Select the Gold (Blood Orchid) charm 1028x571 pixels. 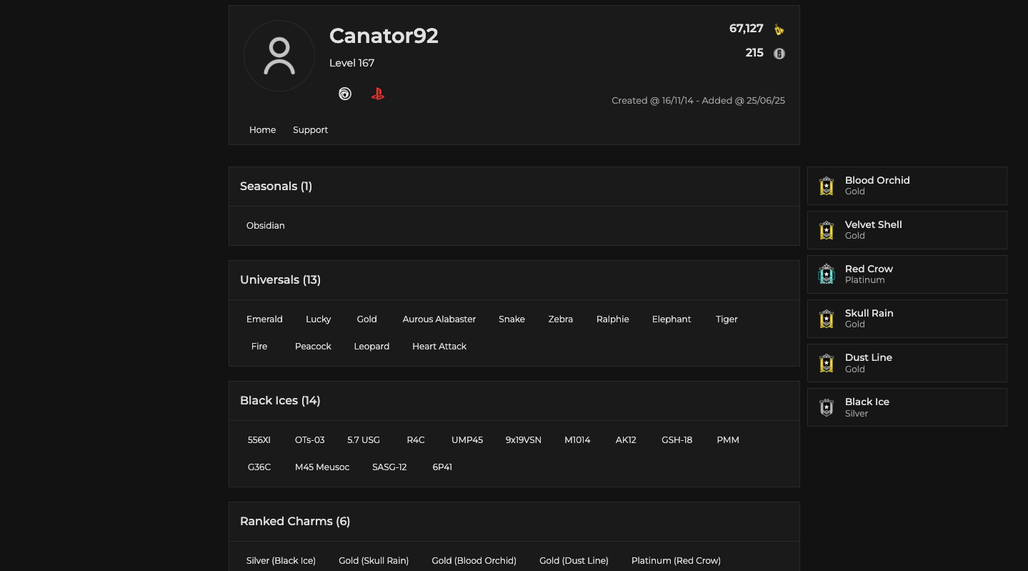tap(474, 561)
